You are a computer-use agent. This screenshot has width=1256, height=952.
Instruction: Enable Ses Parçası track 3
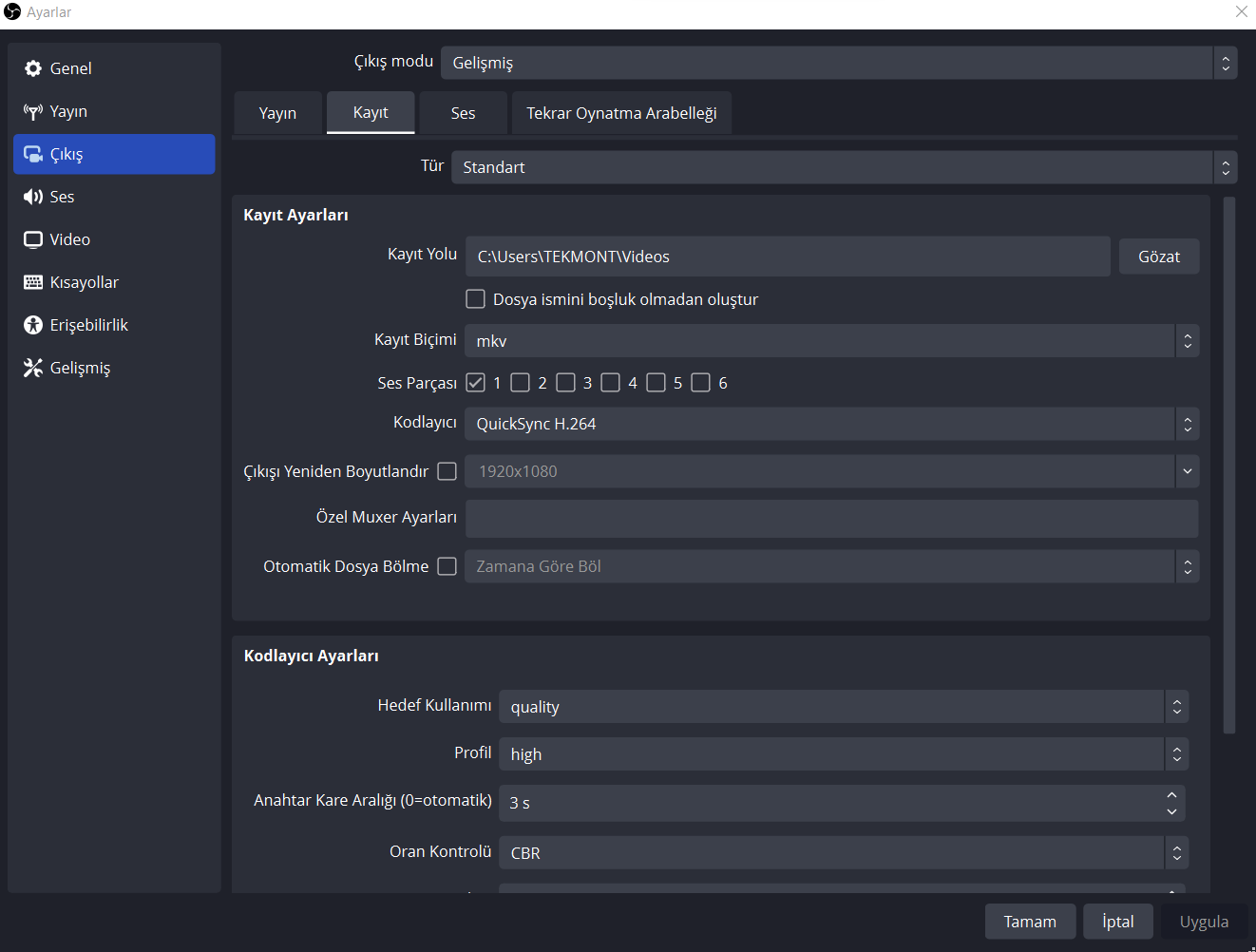point(565,383)
